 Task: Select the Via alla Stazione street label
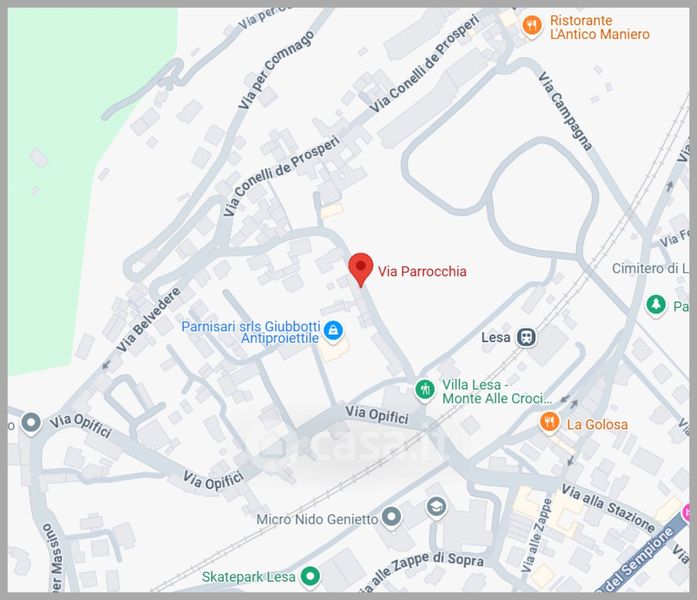[608, 508]
